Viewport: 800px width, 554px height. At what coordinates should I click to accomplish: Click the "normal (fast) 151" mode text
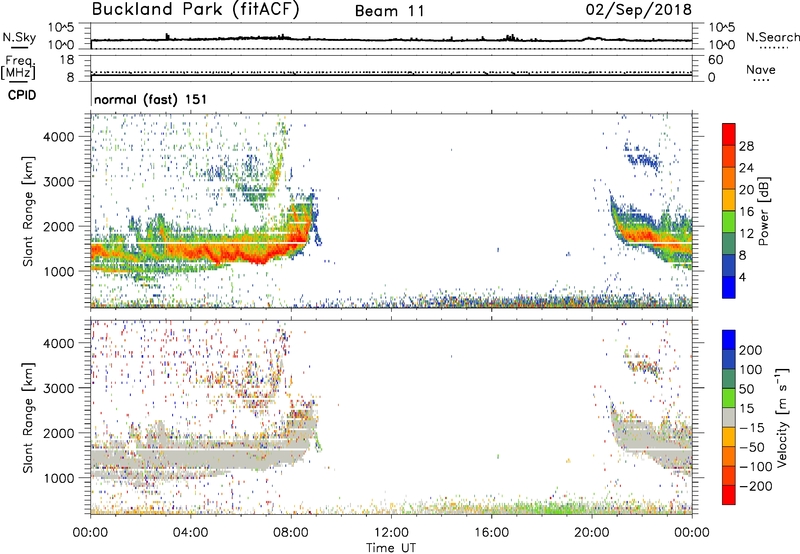point(151,99)
